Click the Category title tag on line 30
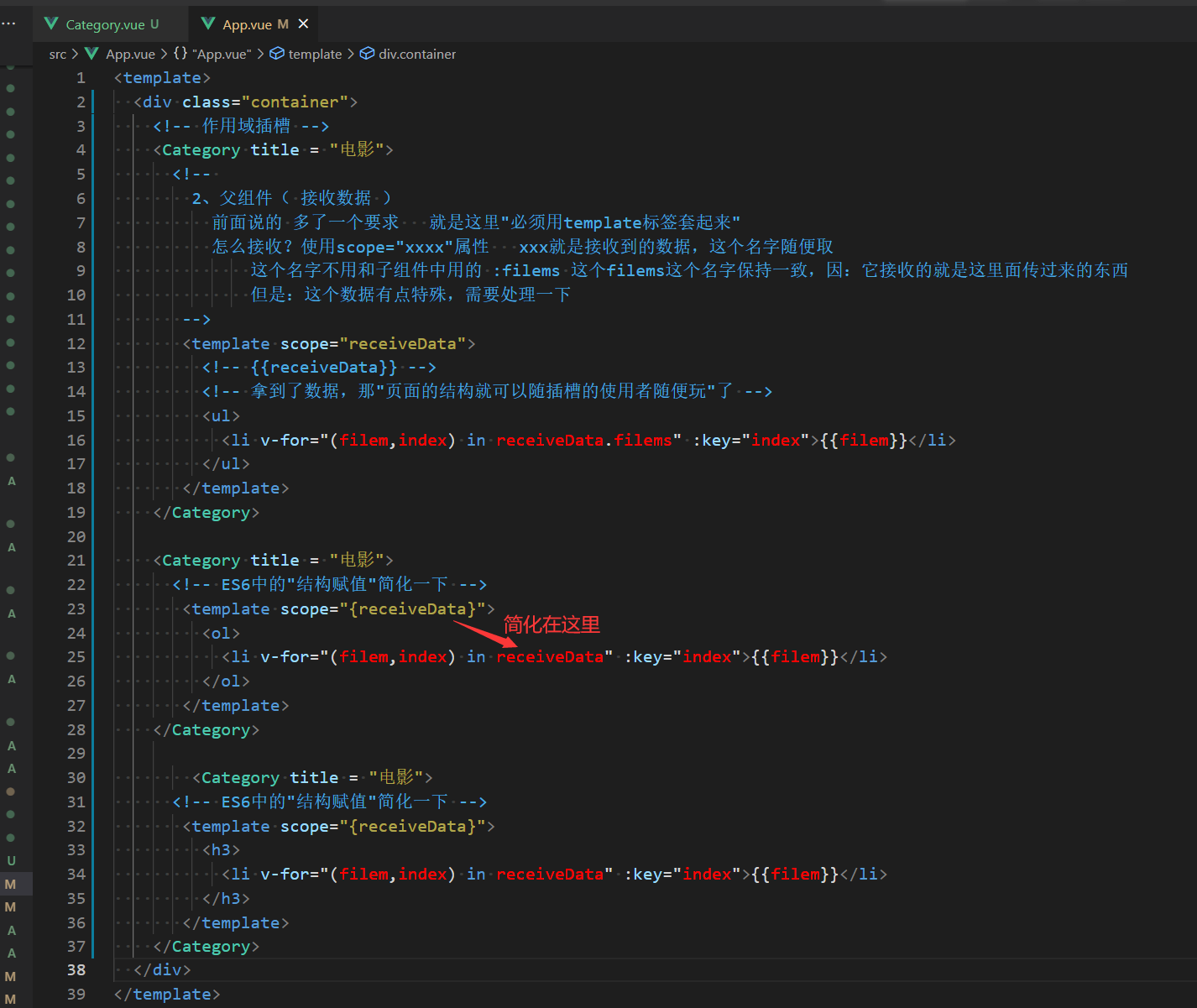 (312, 778)
